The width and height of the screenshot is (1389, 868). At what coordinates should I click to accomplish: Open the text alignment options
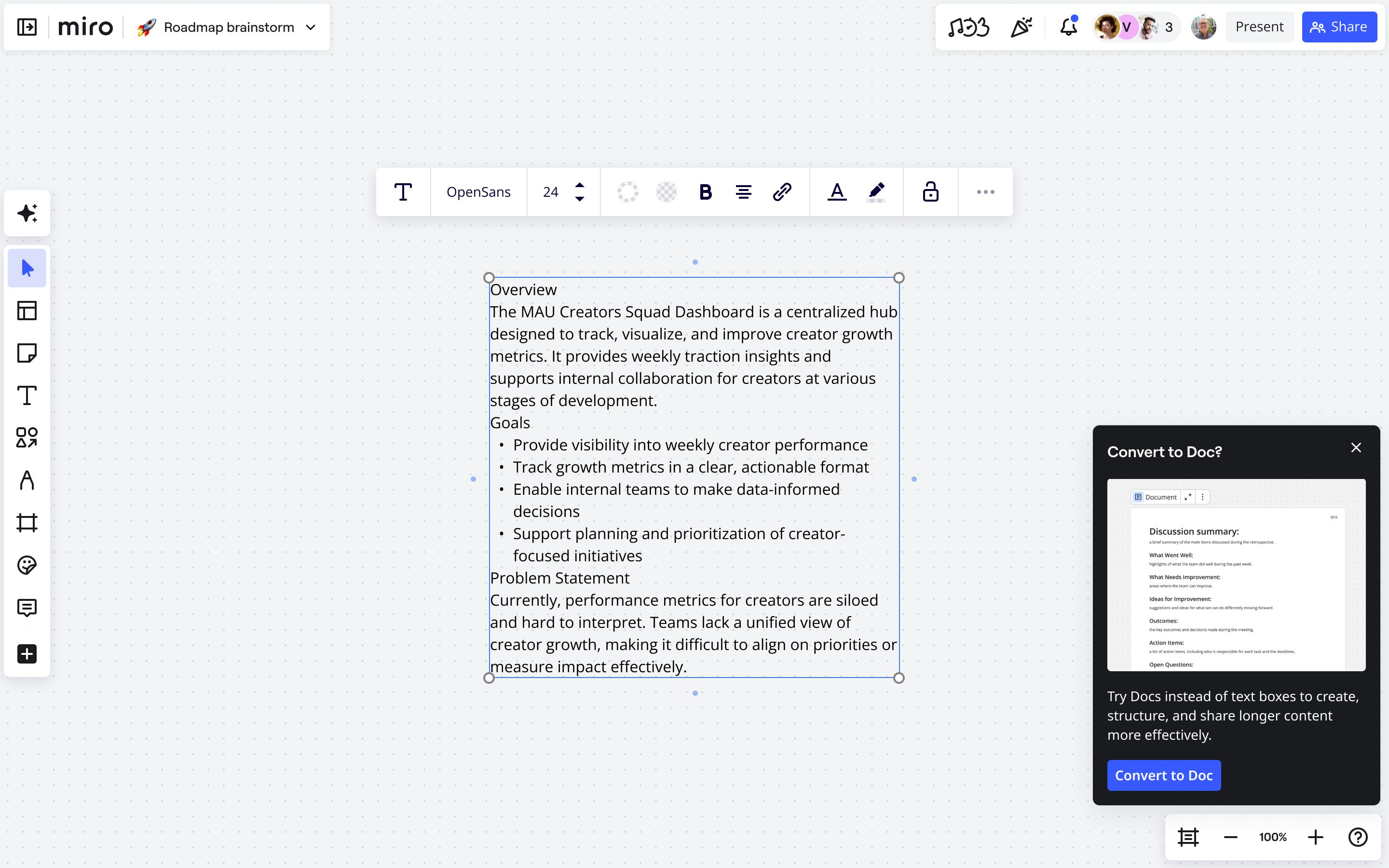coord(743,192)
